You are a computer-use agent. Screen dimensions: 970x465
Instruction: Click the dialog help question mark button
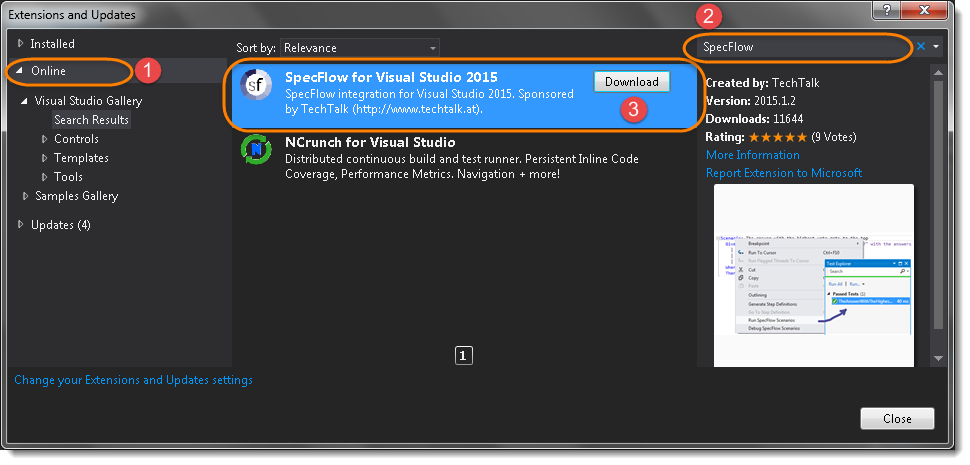click(x=887, y=10)
